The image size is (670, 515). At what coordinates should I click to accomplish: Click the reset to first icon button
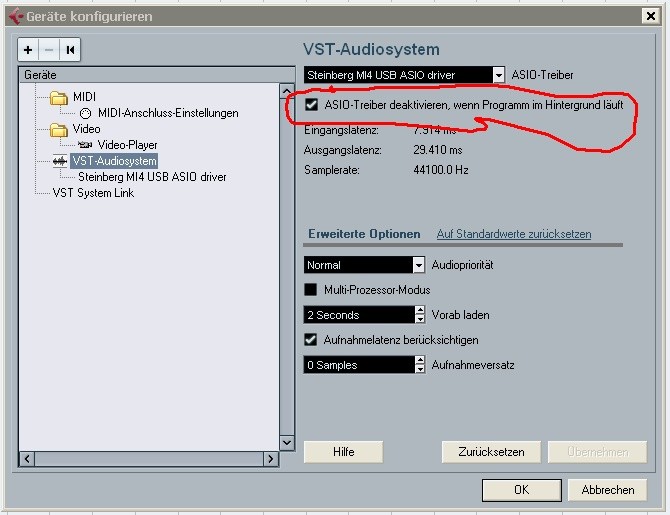pyautogui.click(x=70, y=50)
